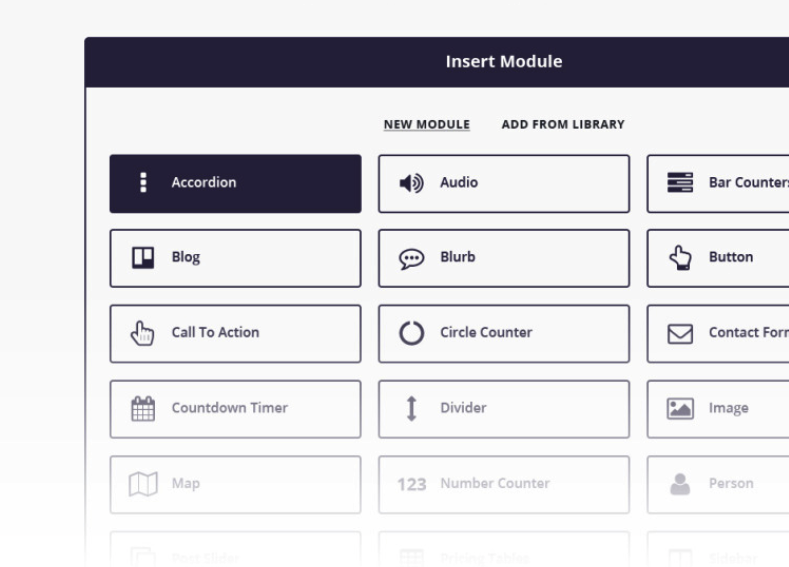Image resolution: width=789 pixels, height=567 pixels.
Task: Click the Image picture icon
Action: 680,408
